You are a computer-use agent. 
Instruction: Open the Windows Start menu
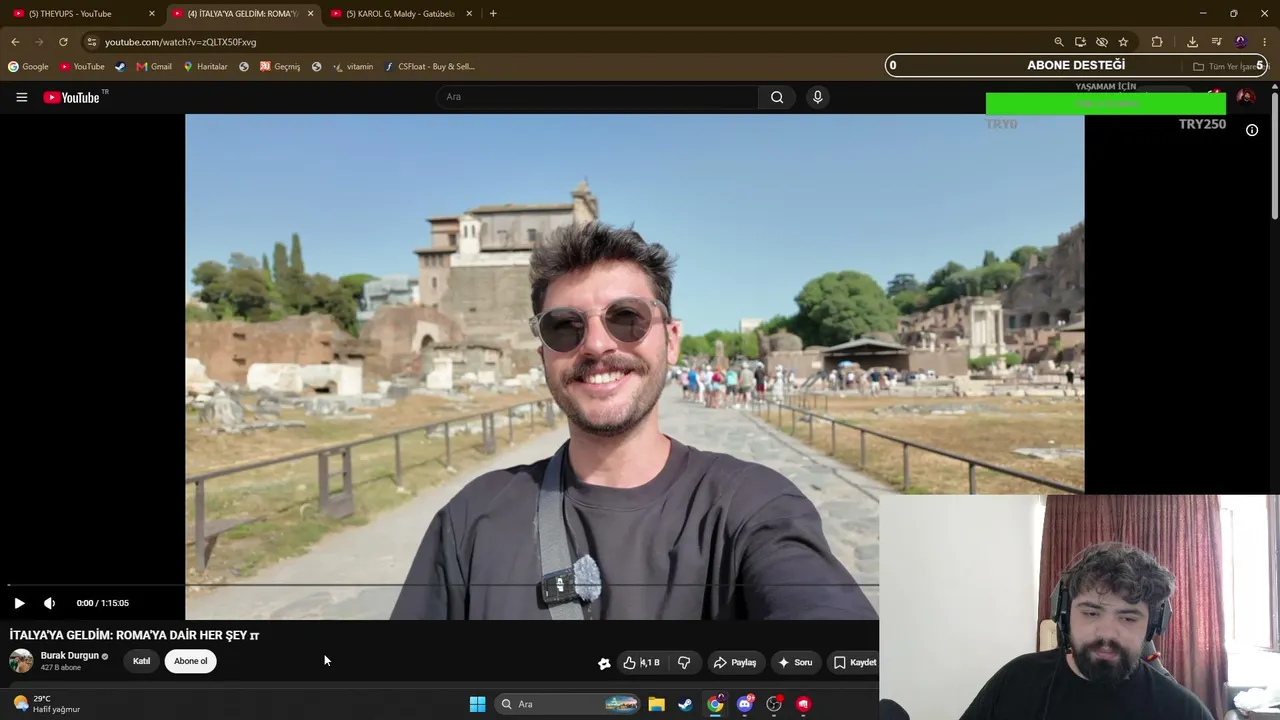pyautogui.click(x=477, y=704)
